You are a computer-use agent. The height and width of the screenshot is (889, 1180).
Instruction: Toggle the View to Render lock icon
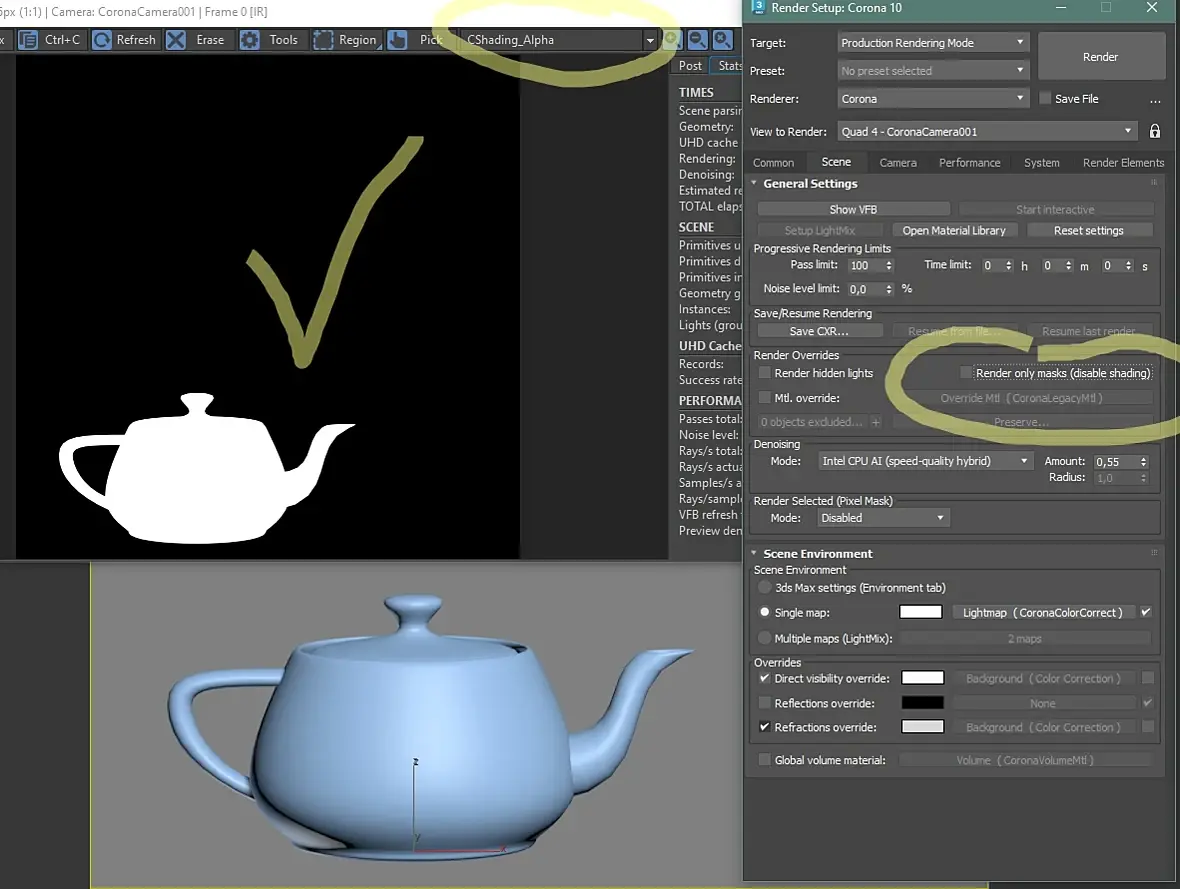tap(1155, 131)
